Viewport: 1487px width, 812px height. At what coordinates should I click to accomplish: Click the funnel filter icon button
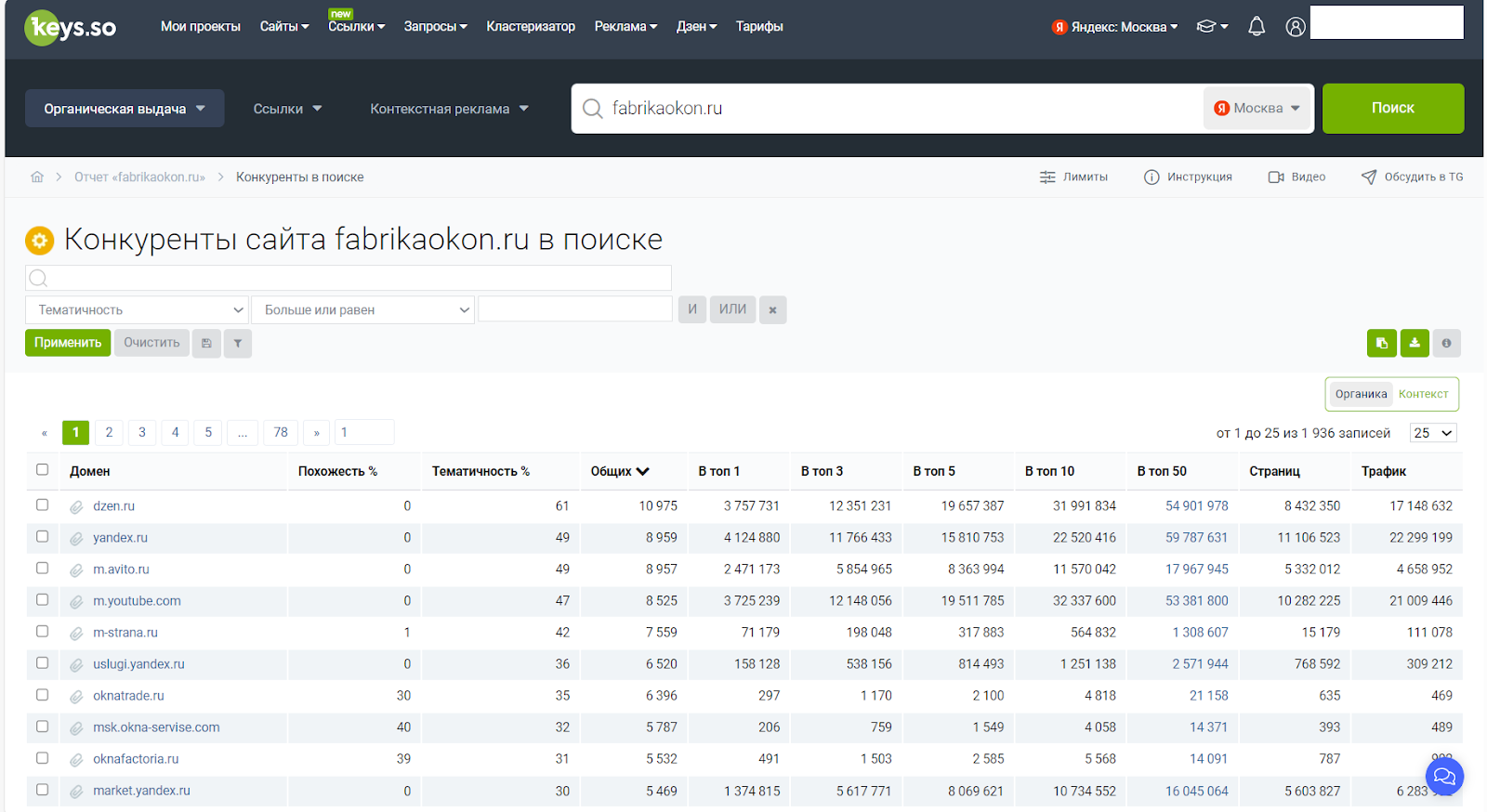pyautogui.click(x=238, y=343)
